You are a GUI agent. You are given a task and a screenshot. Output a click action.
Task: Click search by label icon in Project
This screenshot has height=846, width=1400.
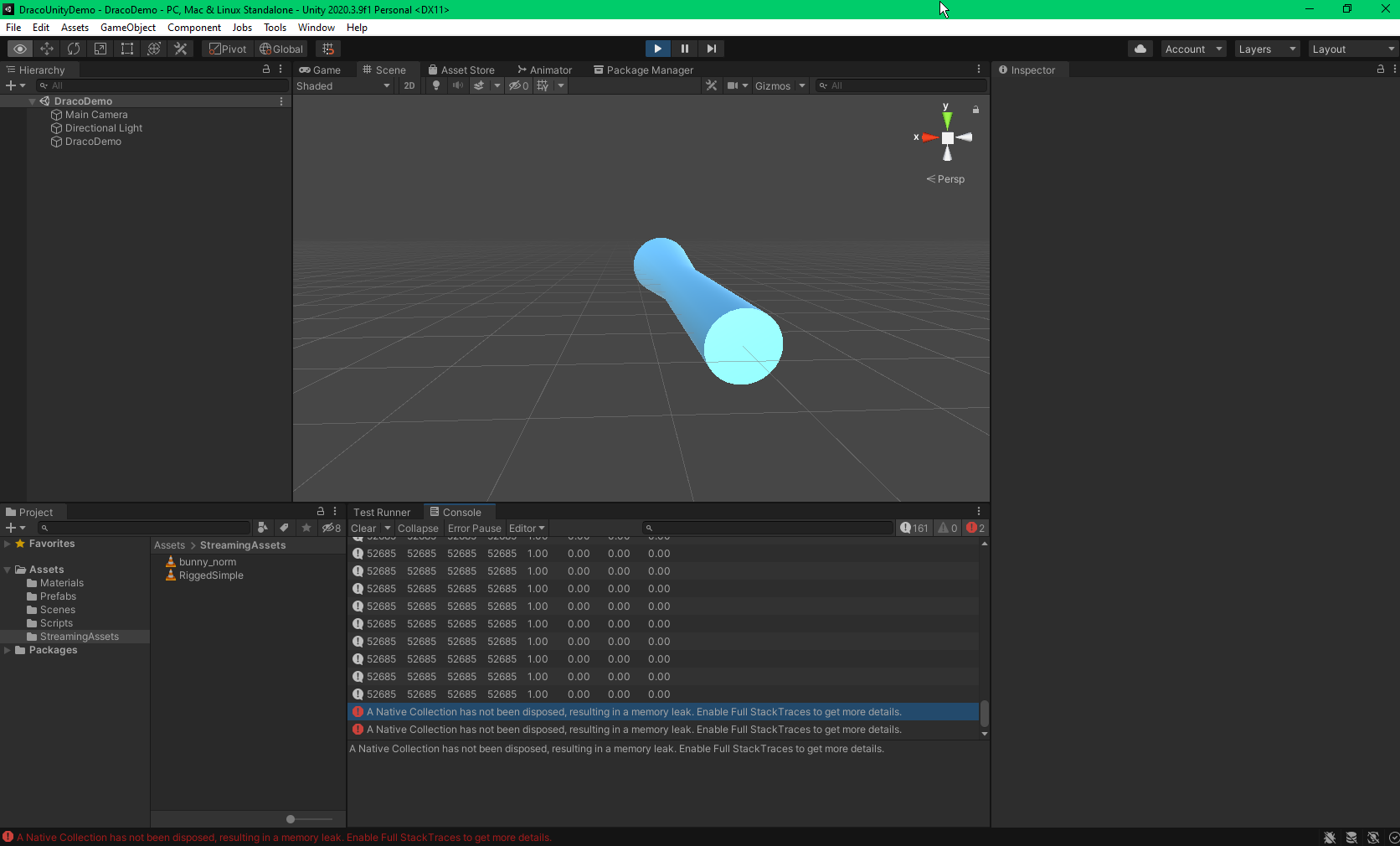[x=285, y=528]
